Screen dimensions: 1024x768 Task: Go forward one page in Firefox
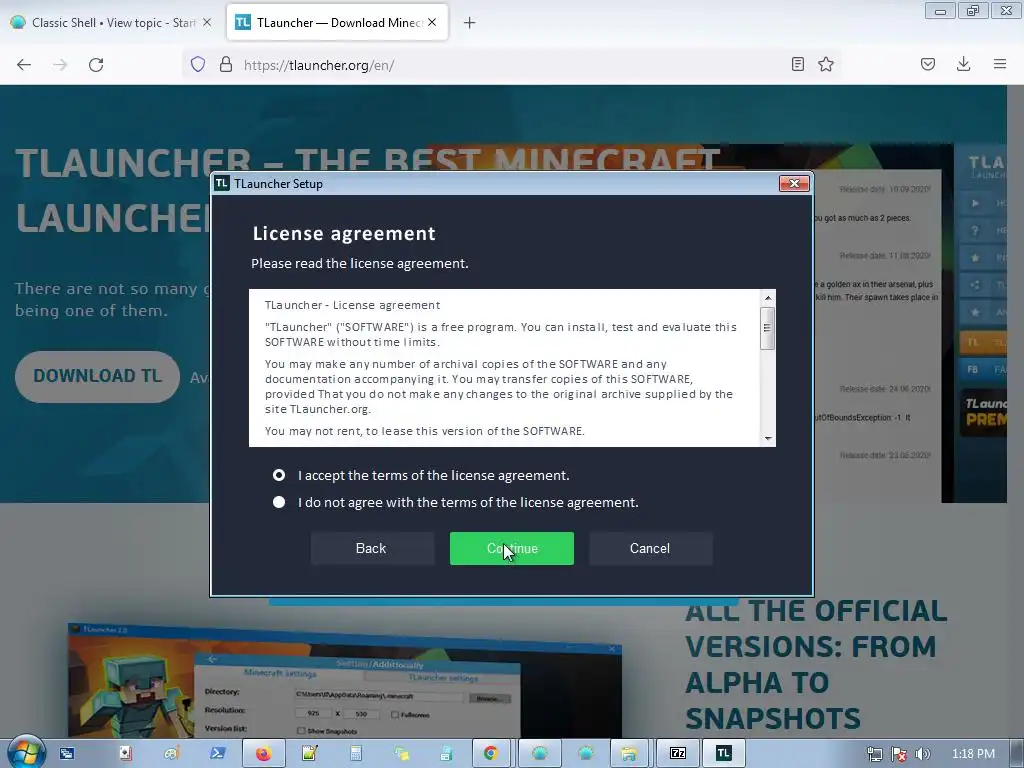coord(60,65)
